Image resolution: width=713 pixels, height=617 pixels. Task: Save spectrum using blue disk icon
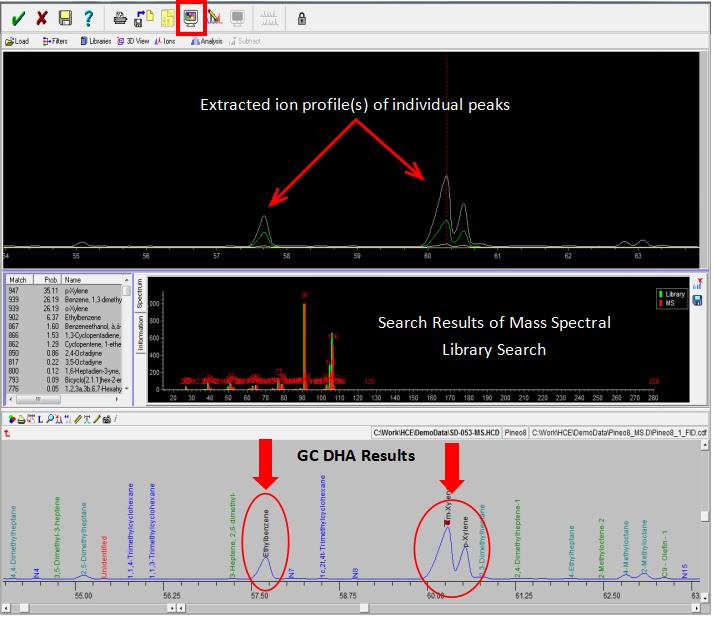tap(696, 301)
